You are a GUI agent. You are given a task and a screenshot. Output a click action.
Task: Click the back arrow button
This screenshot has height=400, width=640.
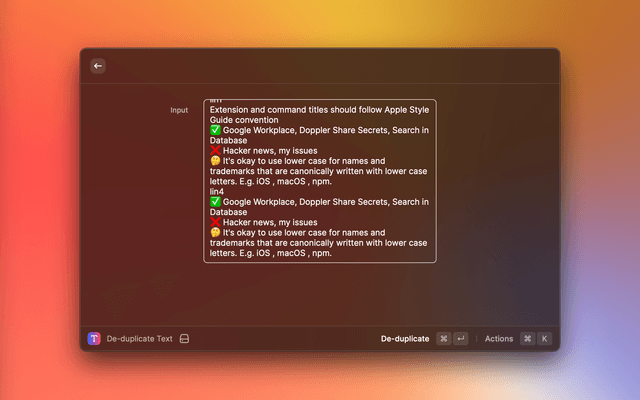pos(98,66)
